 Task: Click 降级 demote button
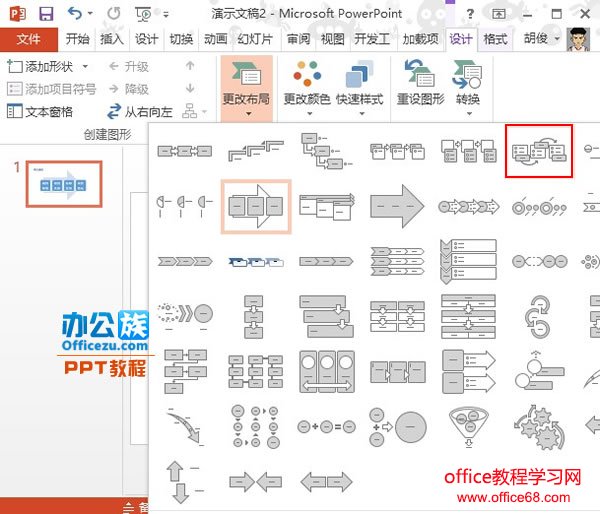129,89
